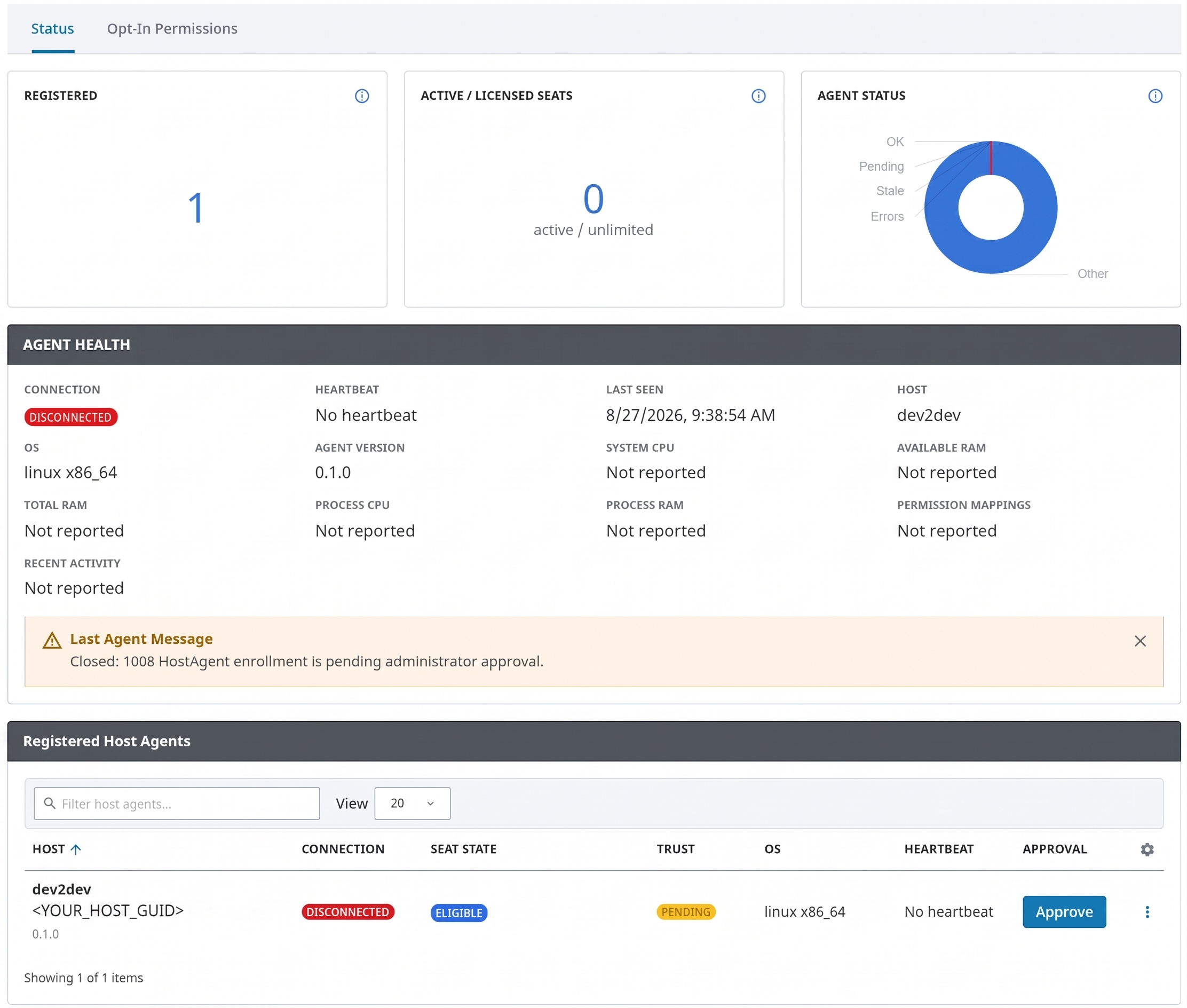
Task: Open the View page size dropdown
Action: [412, 803]
